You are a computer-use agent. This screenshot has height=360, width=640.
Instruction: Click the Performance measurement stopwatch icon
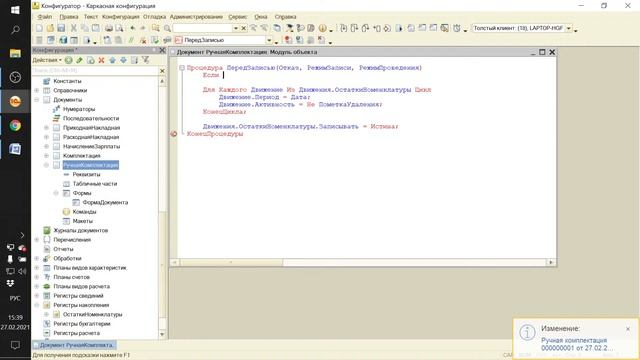click(457, 28)
